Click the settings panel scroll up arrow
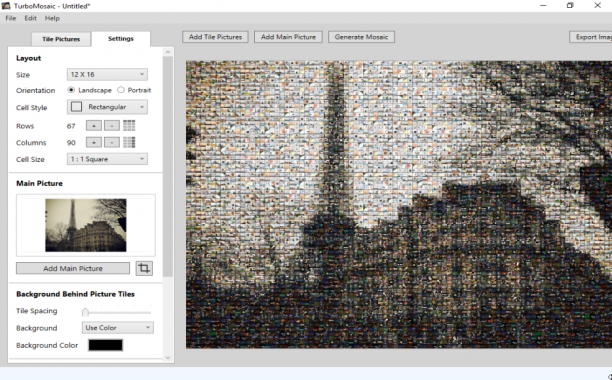 (168, 52)
